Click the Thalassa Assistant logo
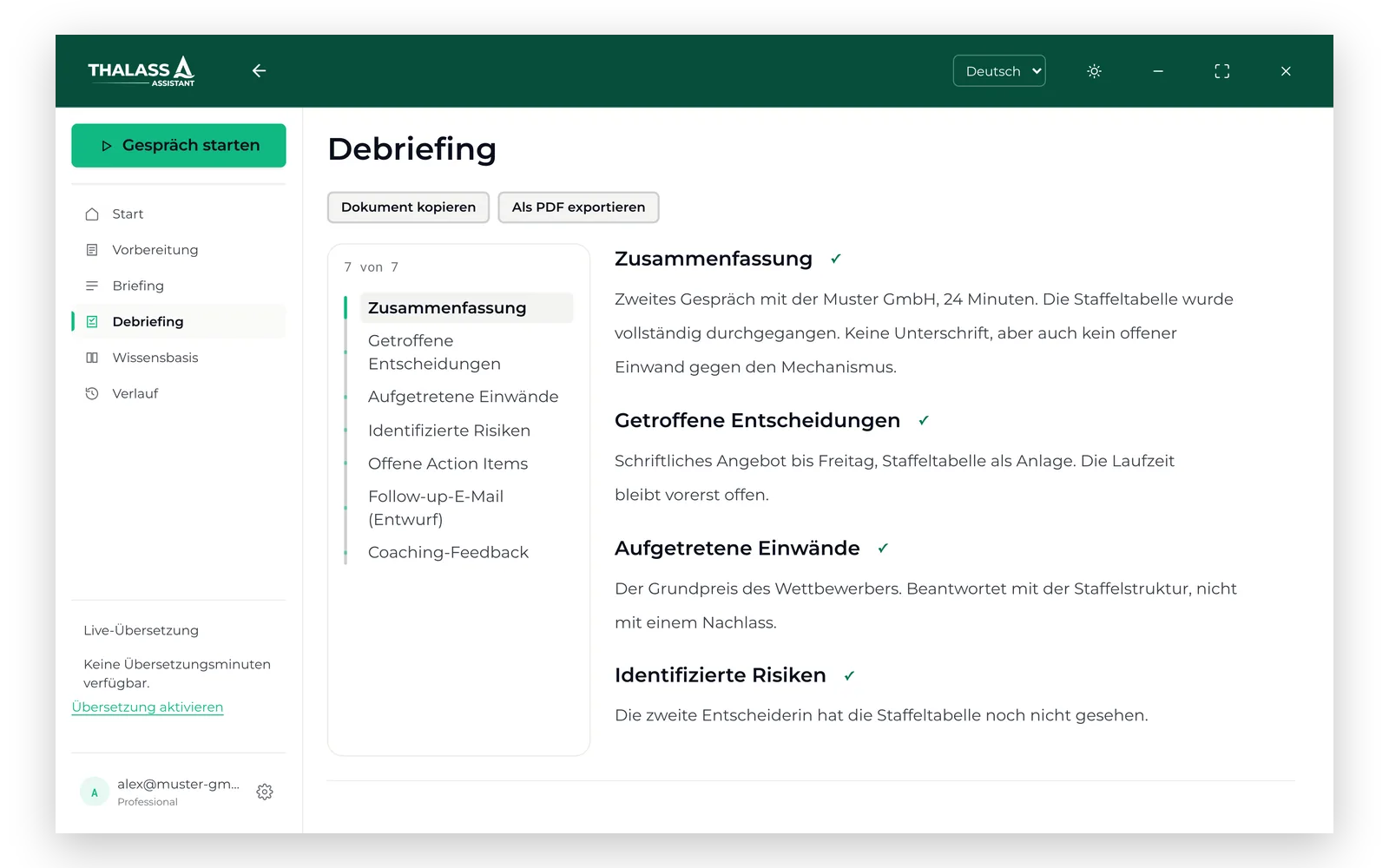Image resolution: width=1389 pixels, height=868 pixels. (142, 71)
